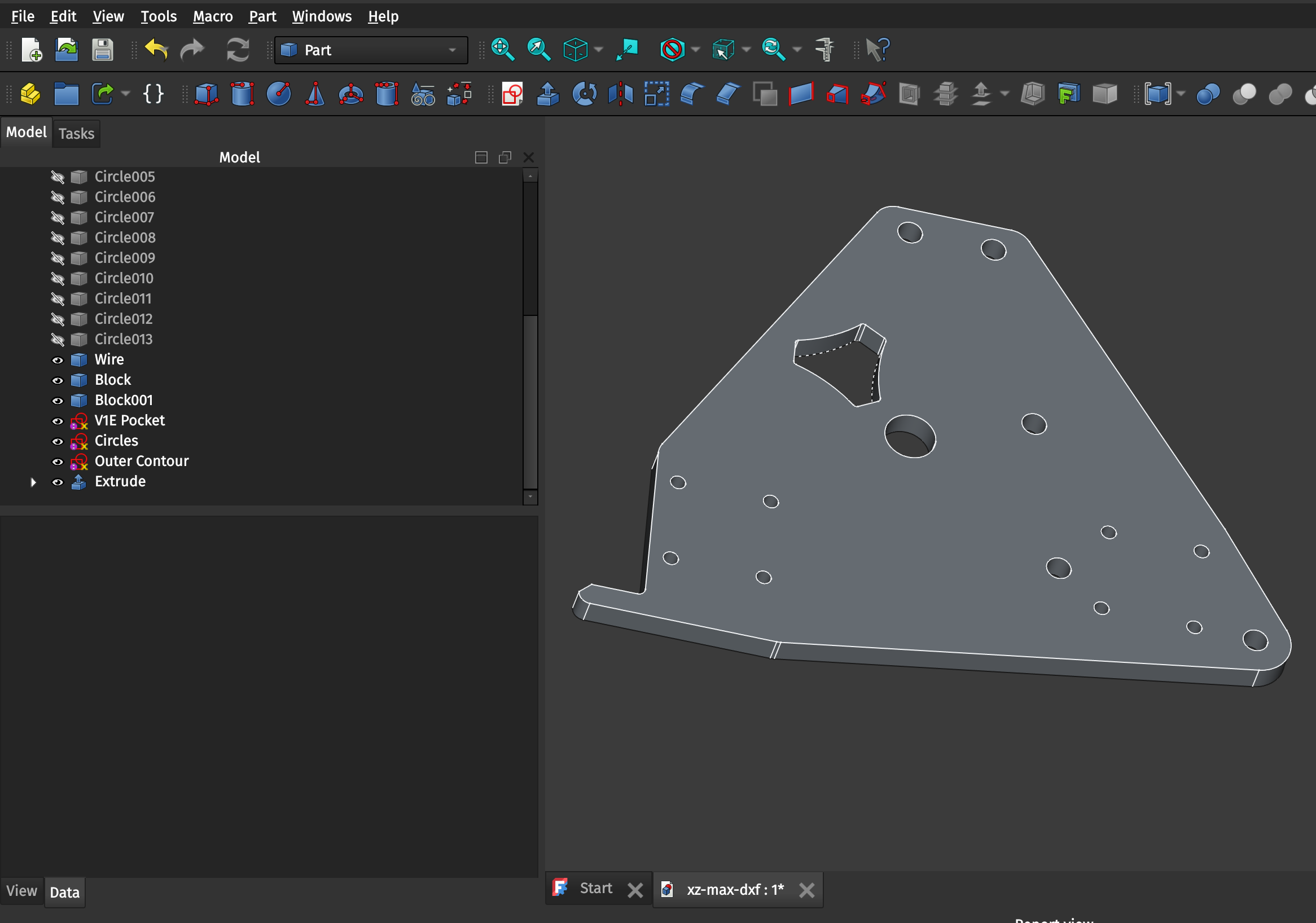Screen dimensions: 1316x923
Task: Switch to the Start page tab
Action: pos(596,889)
